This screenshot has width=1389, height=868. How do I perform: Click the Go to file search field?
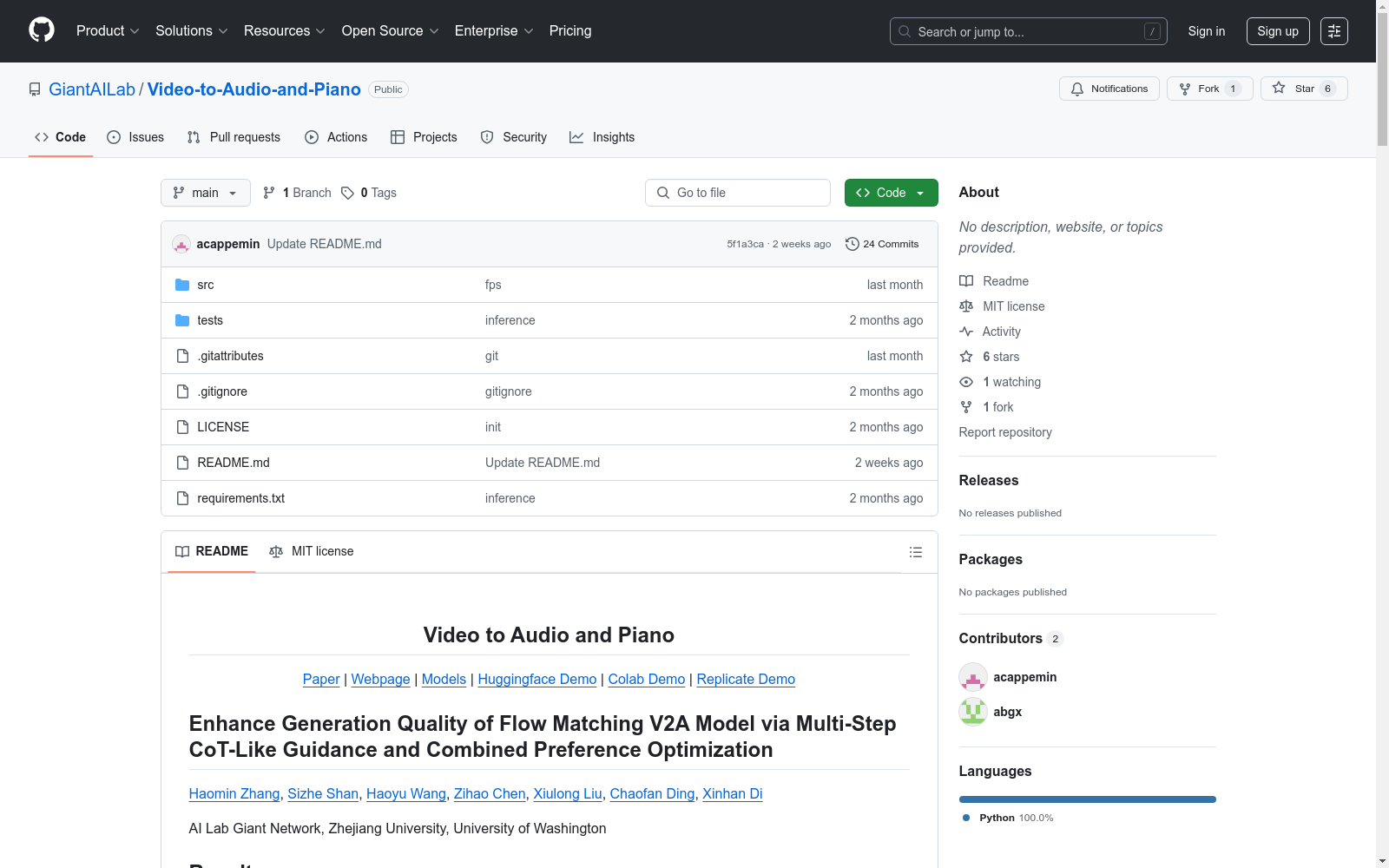click(738, 193)
